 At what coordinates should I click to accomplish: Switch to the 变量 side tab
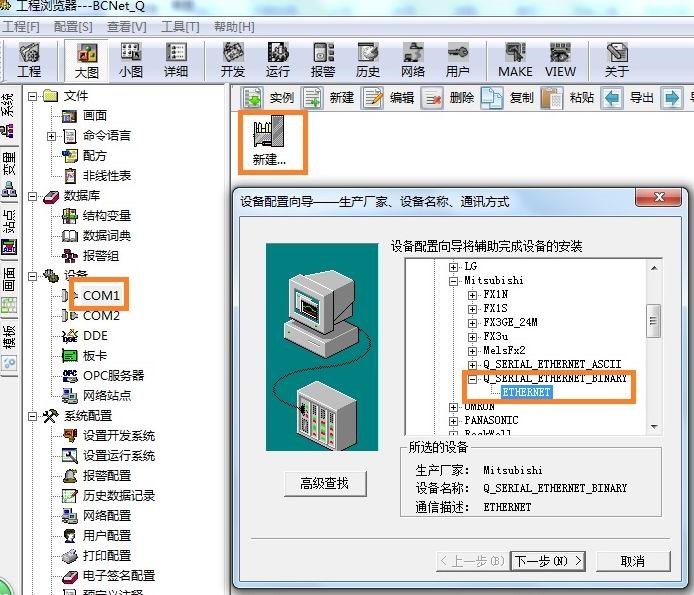click(9, 174)
